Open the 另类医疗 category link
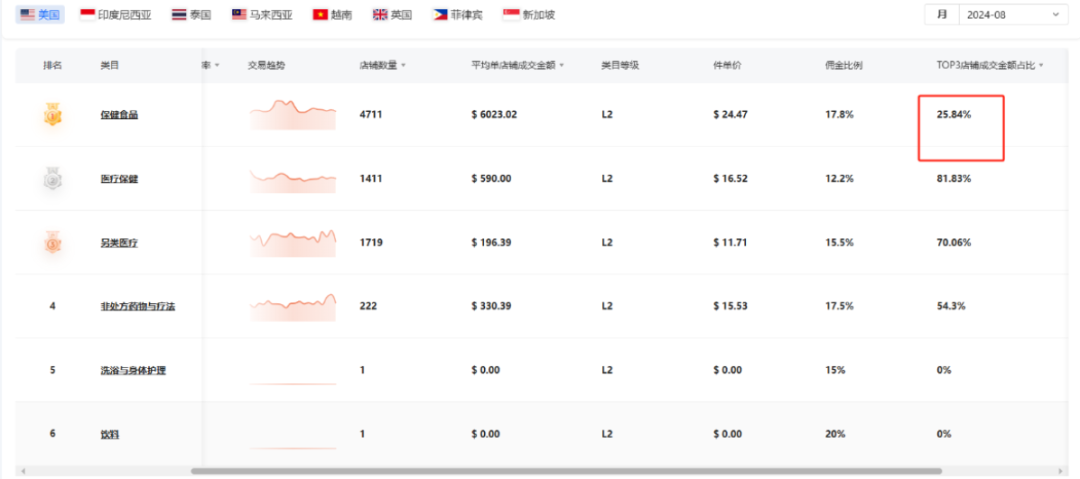1080x479 pixels. point(119,243)
